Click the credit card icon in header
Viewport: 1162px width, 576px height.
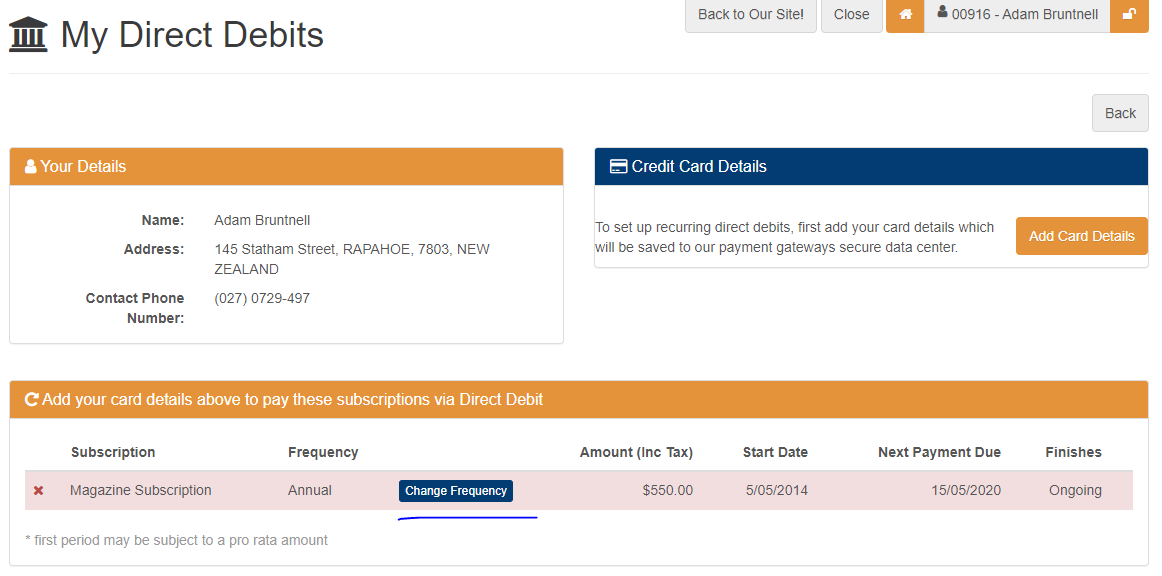click(618, 167)
